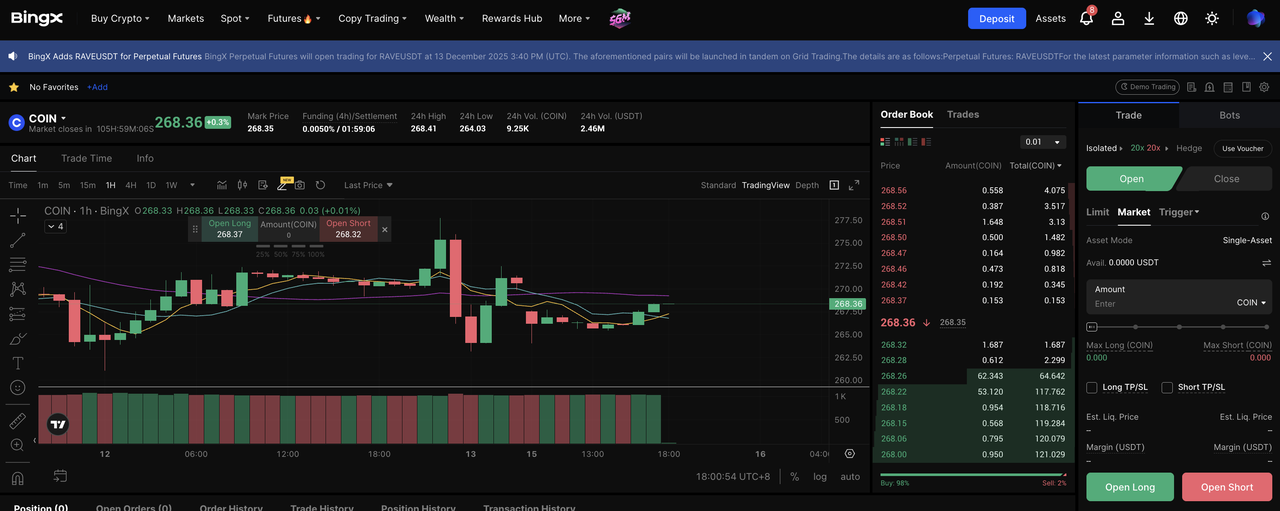Select the trend line drawing tool
The image size is (1280, 511).
tap(17, 240)
